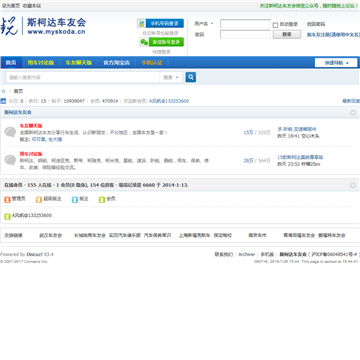Click the Discuz! link in footer
The image size is (360, 360).
pos(35,254)
